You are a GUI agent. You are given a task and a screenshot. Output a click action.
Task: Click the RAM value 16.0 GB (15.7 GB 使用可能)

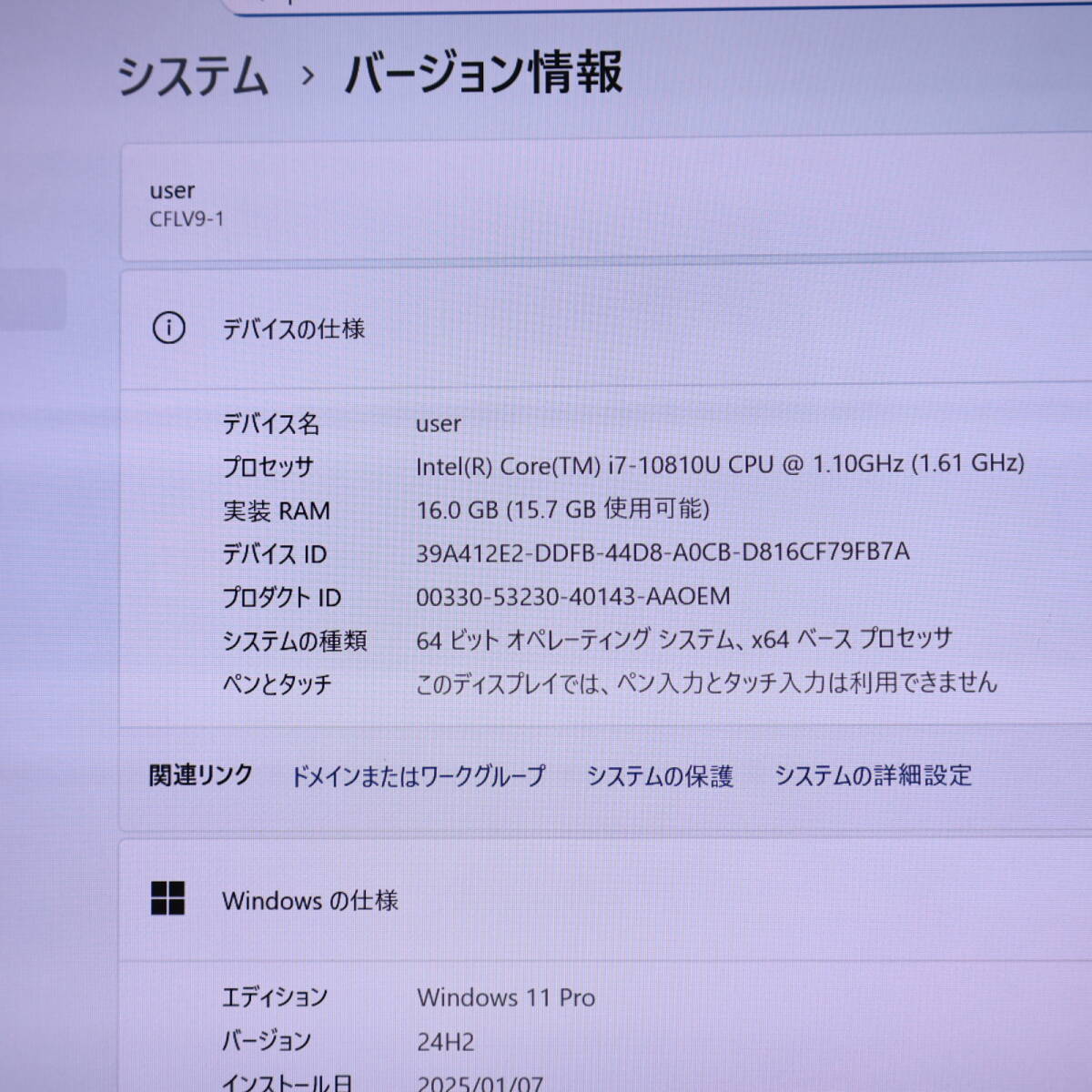pos(562,509)
